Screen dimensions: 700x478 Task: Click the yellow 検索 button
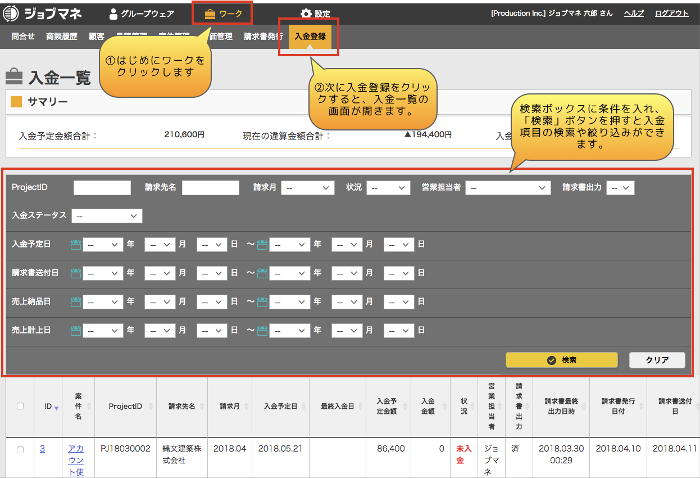pyautogui.click(x=562, y=360)
